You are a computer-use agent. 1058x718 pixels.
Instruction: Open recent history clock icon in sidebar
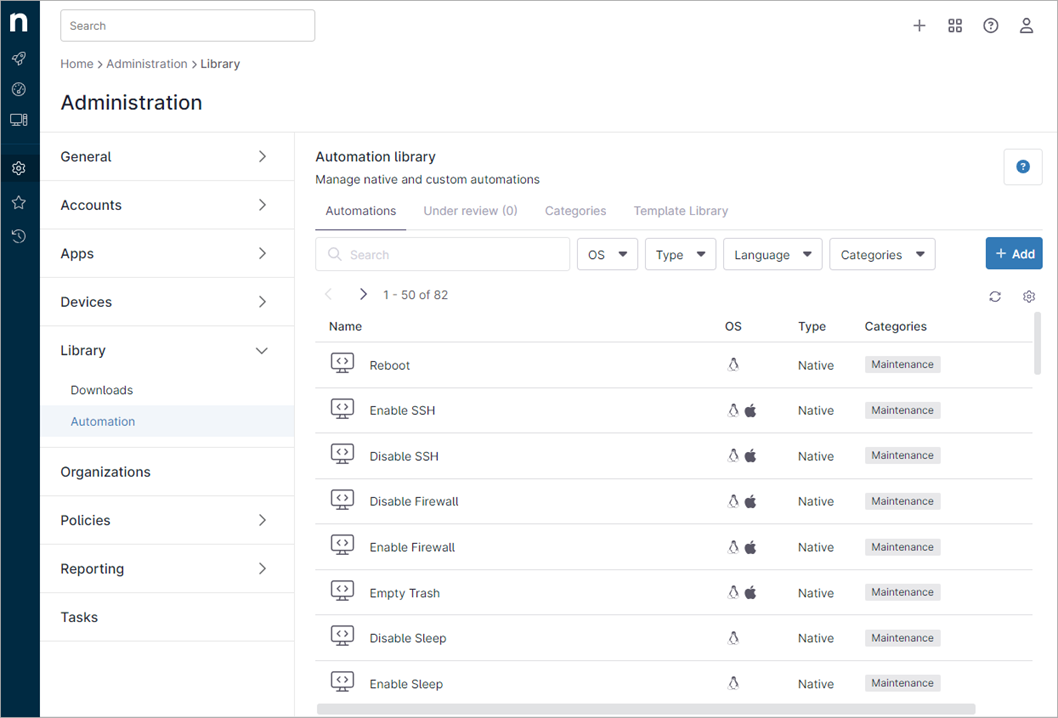pyautogui.click(x=18, y=236)
